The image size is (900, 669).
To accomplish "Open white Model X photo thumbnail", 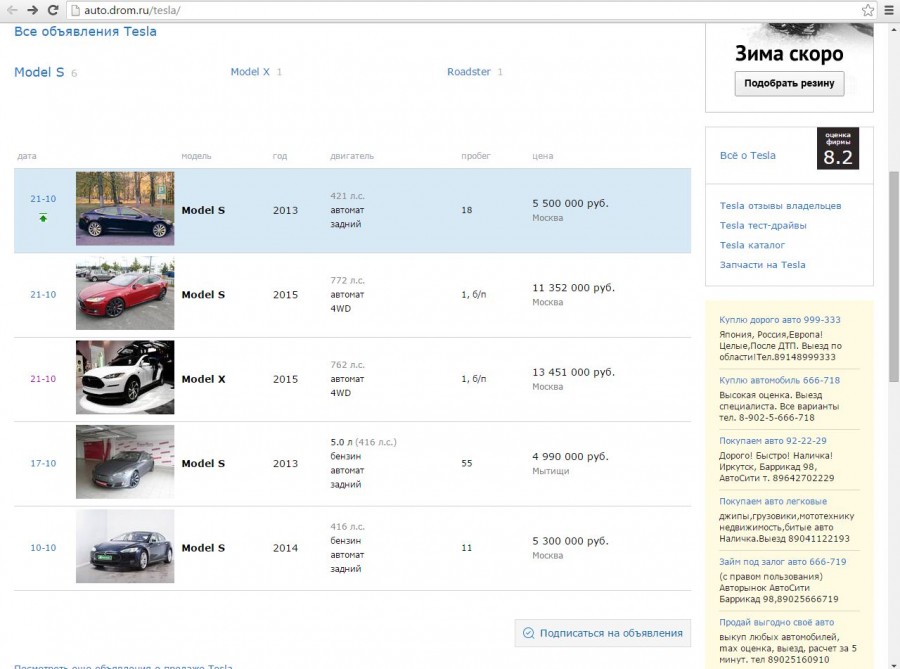I will click(x=125, y=378).
